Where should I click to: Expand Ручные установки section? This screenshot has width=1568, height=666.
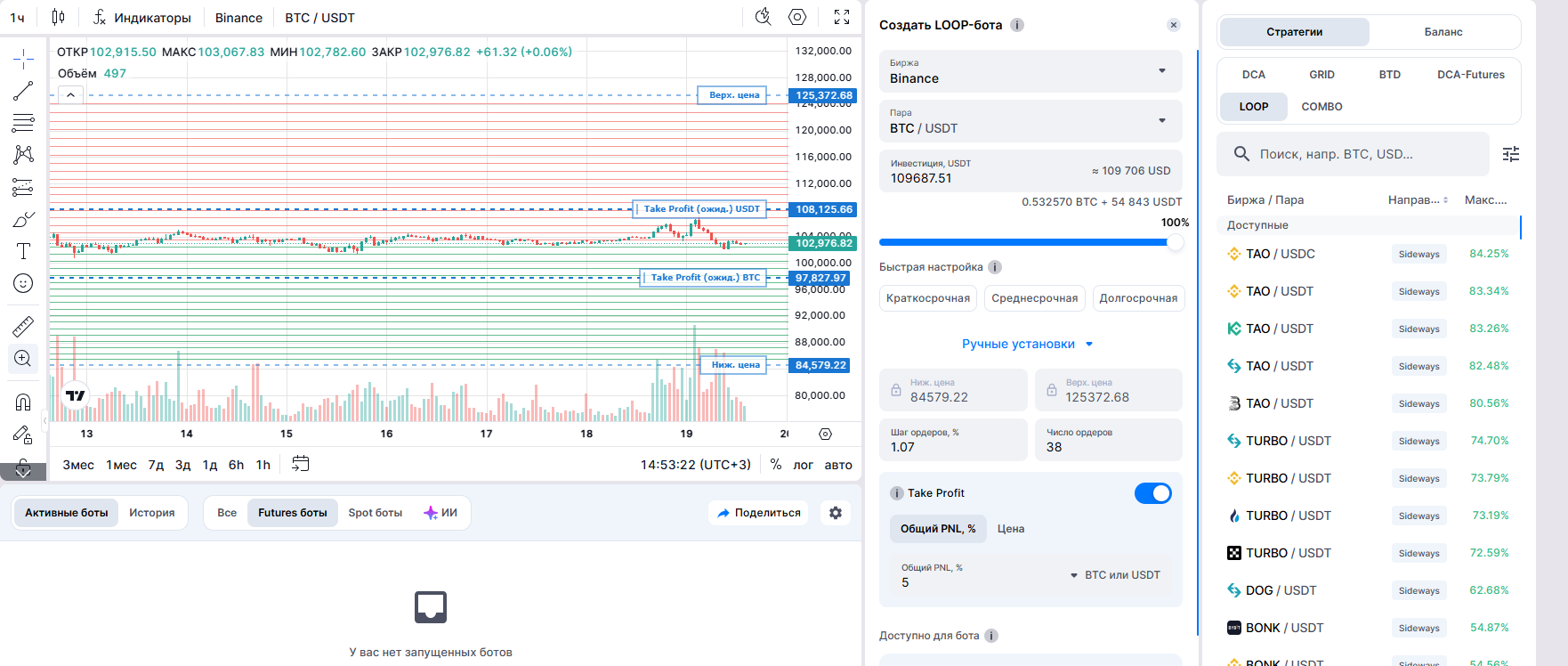1028,344
